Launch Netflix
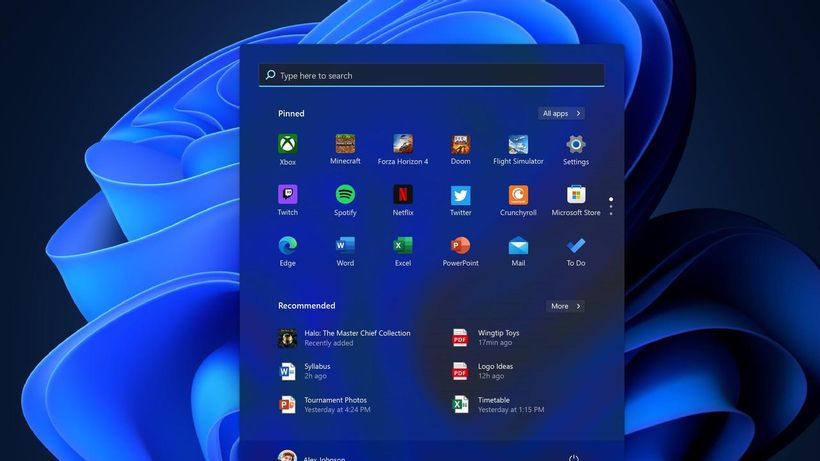820x461 pixels. 403,200
